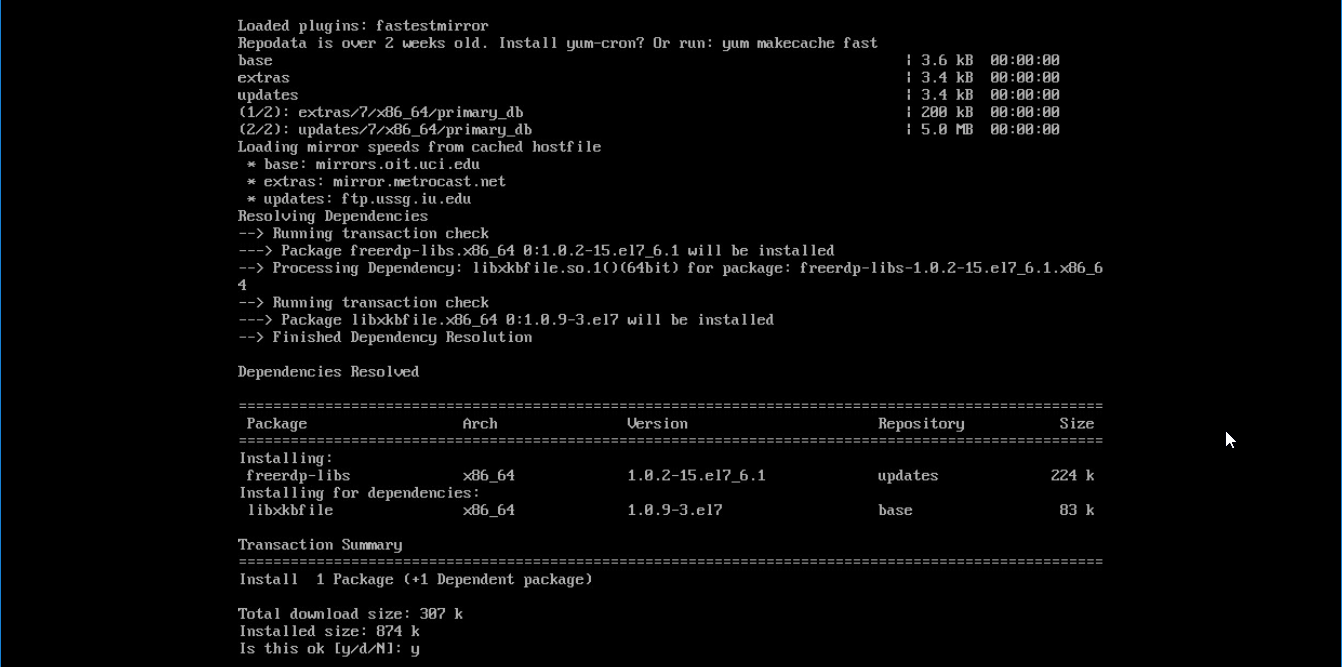Click 'Total download size: 307 k' line
Viewport: 1342px width, 667px height.
[x=350, y=614]
